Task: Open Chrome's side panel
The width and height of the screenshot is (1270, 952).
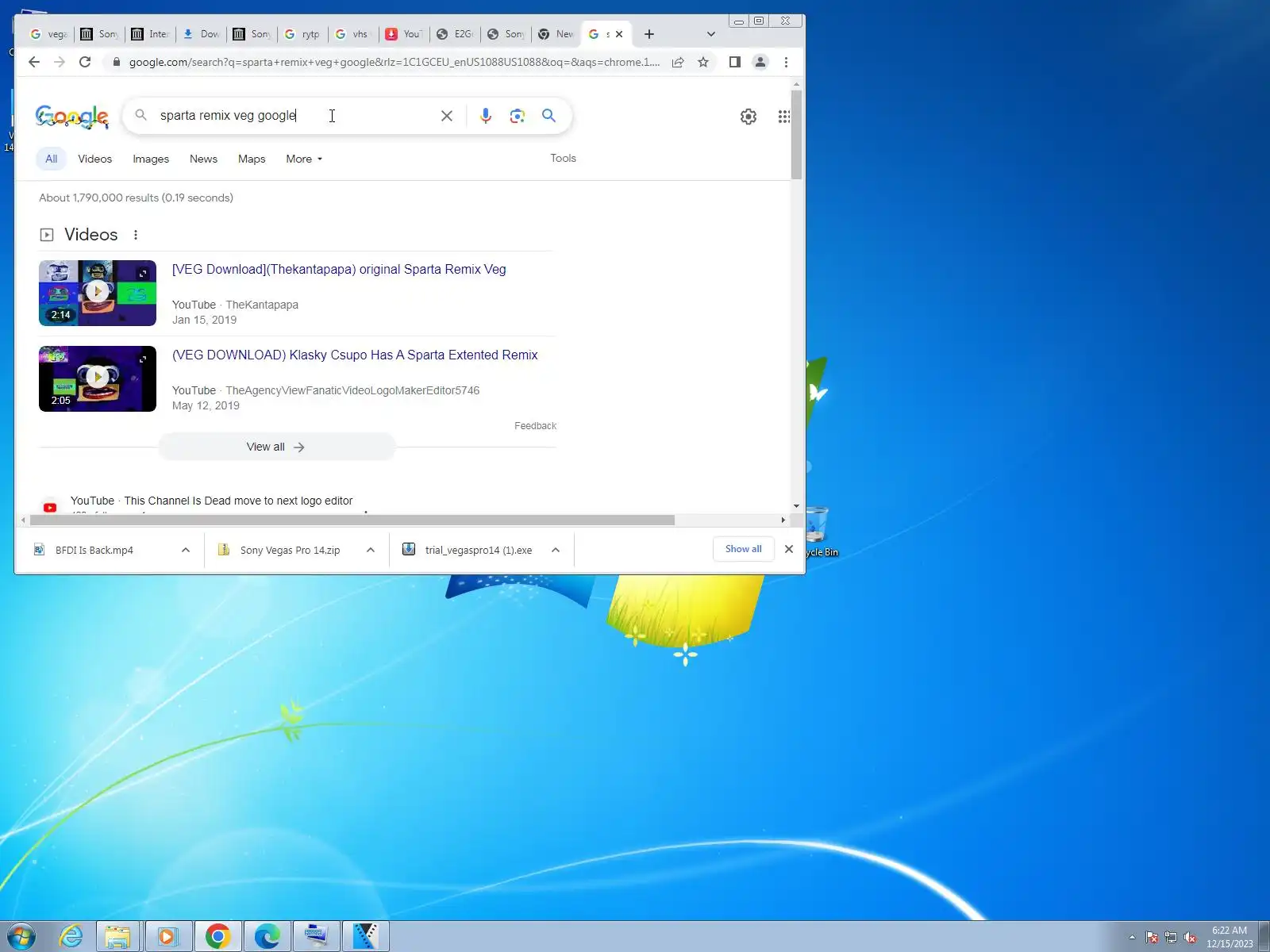Action: click(735, 62)
